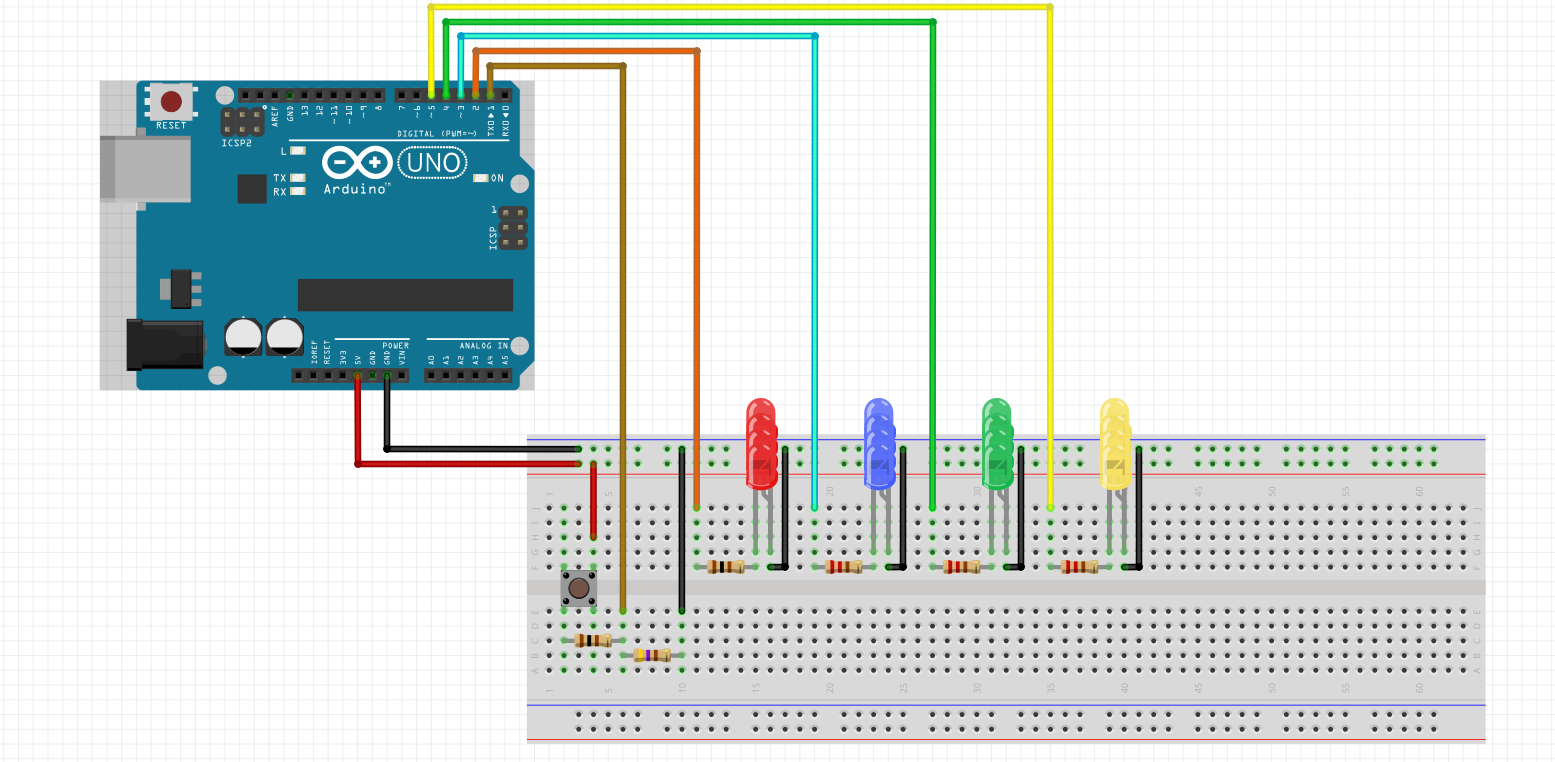
Task: Select the ON indicator LED on board
Action: click(481, 178)
